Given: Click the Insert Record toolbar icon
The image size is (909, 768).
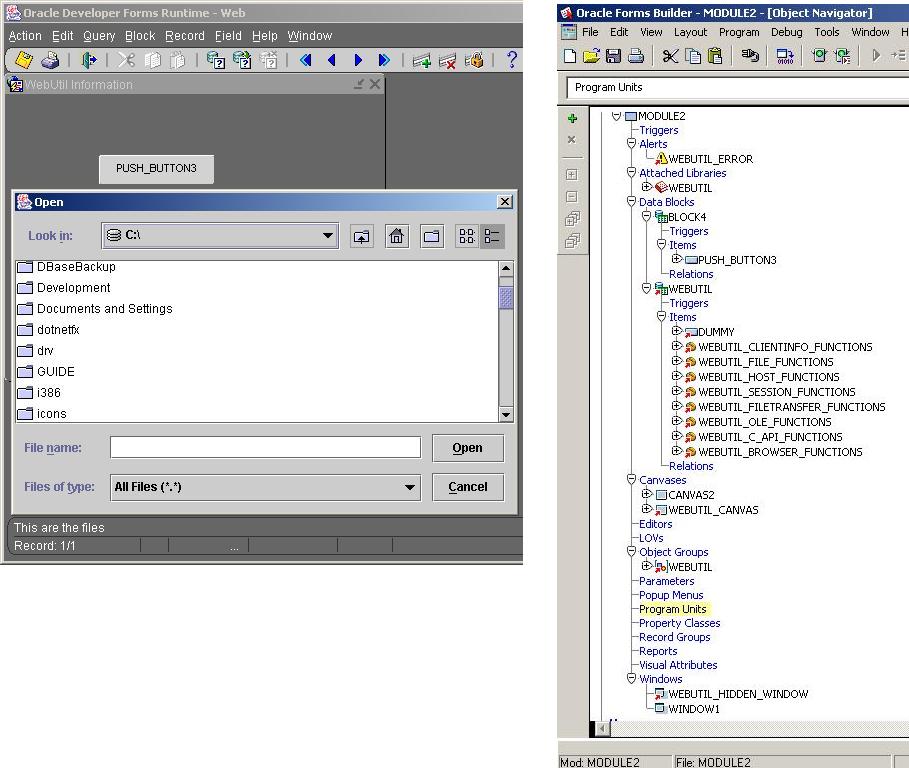Looking at the screenshot, I should click(421, 60).
